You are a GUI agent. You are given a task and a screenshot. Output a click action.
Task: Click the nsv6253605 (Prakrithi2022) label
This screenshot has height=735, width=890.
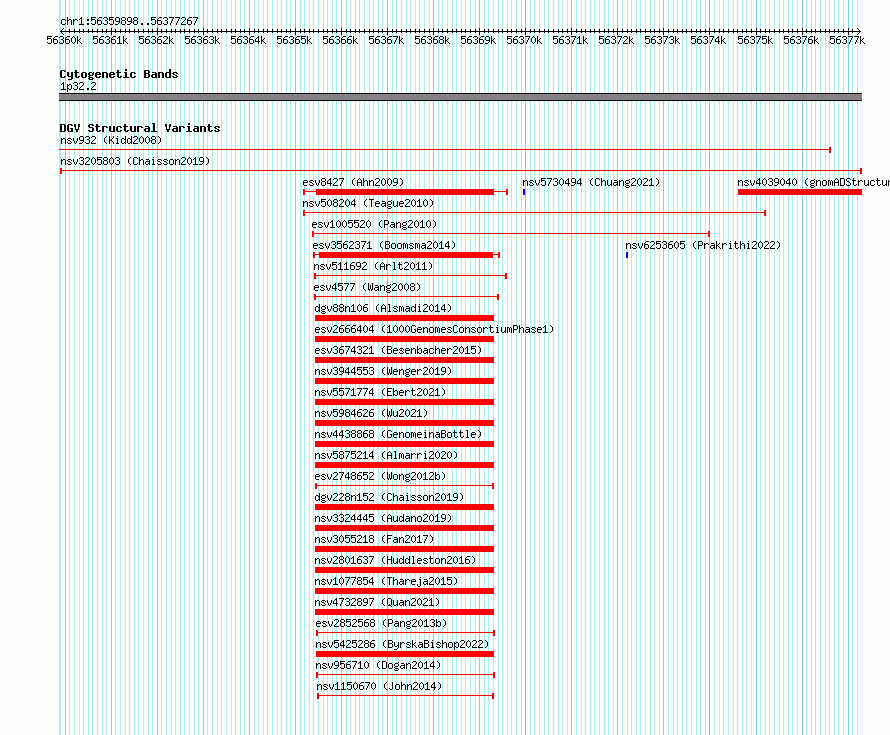point(703,245)
